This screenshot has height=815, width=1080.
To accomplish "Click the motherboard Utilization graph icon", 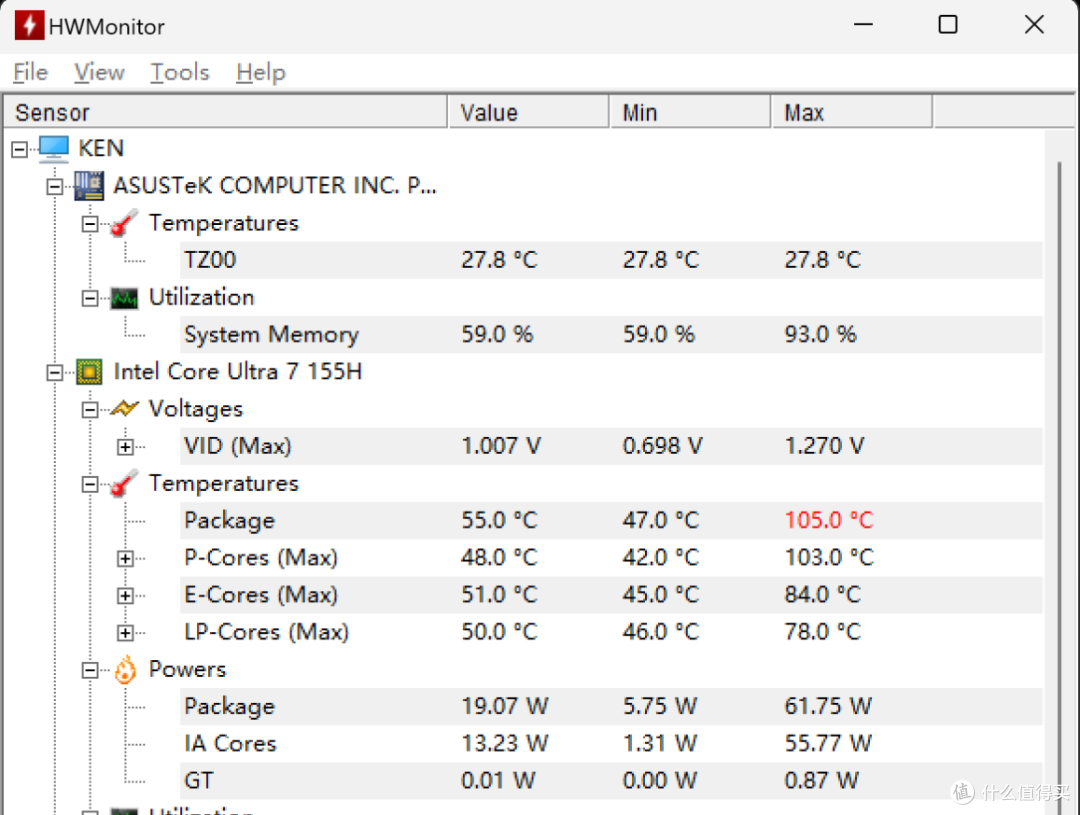I will pyautogui.click(x=124, y=298).
